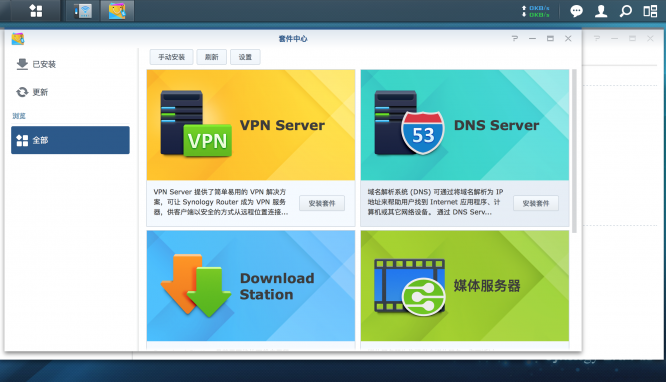Check the network speed indicator
666x382 pixels.
click(x=536, y=11)
